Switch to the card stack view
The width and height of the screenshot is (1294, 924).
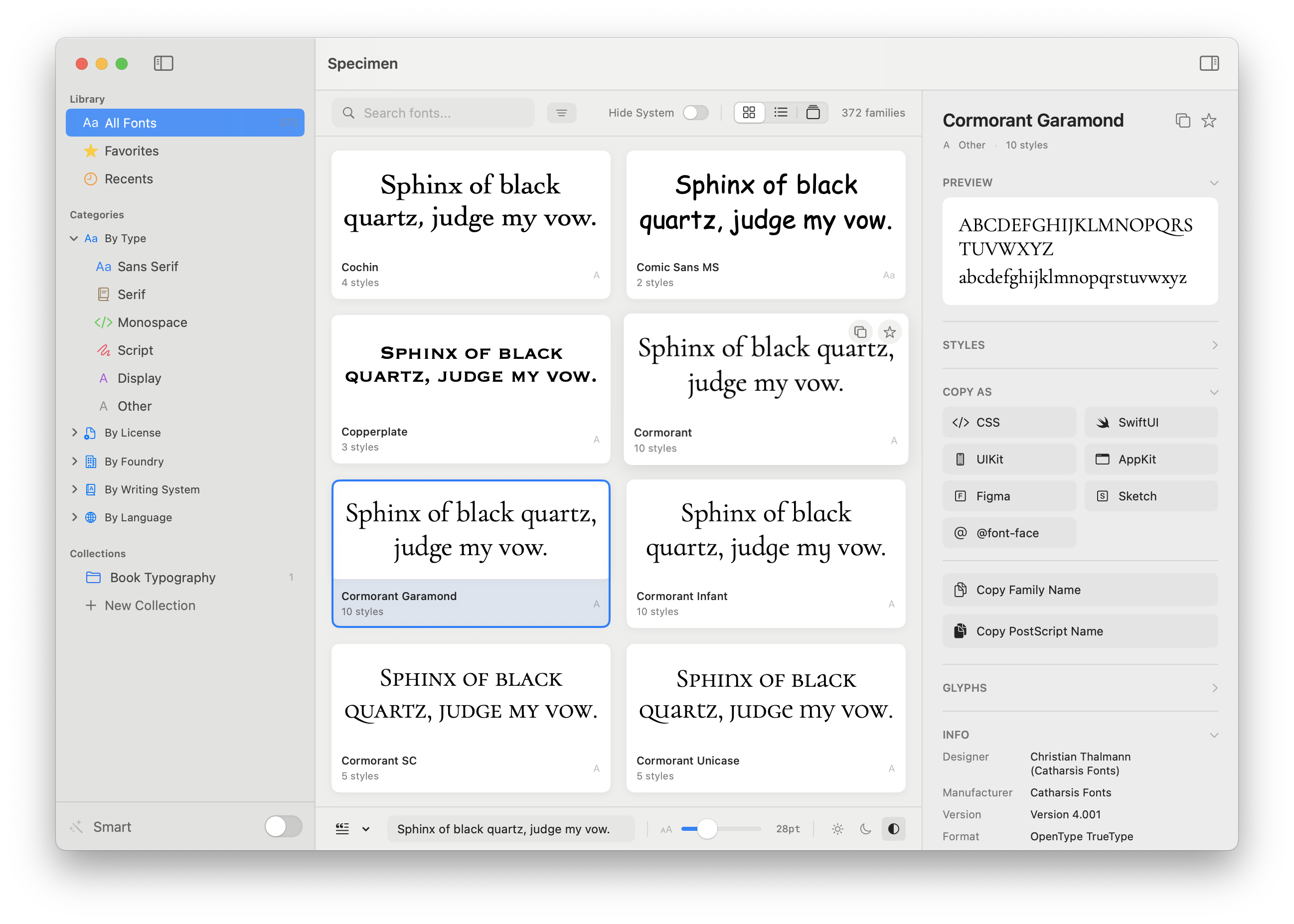coord(813,112)
